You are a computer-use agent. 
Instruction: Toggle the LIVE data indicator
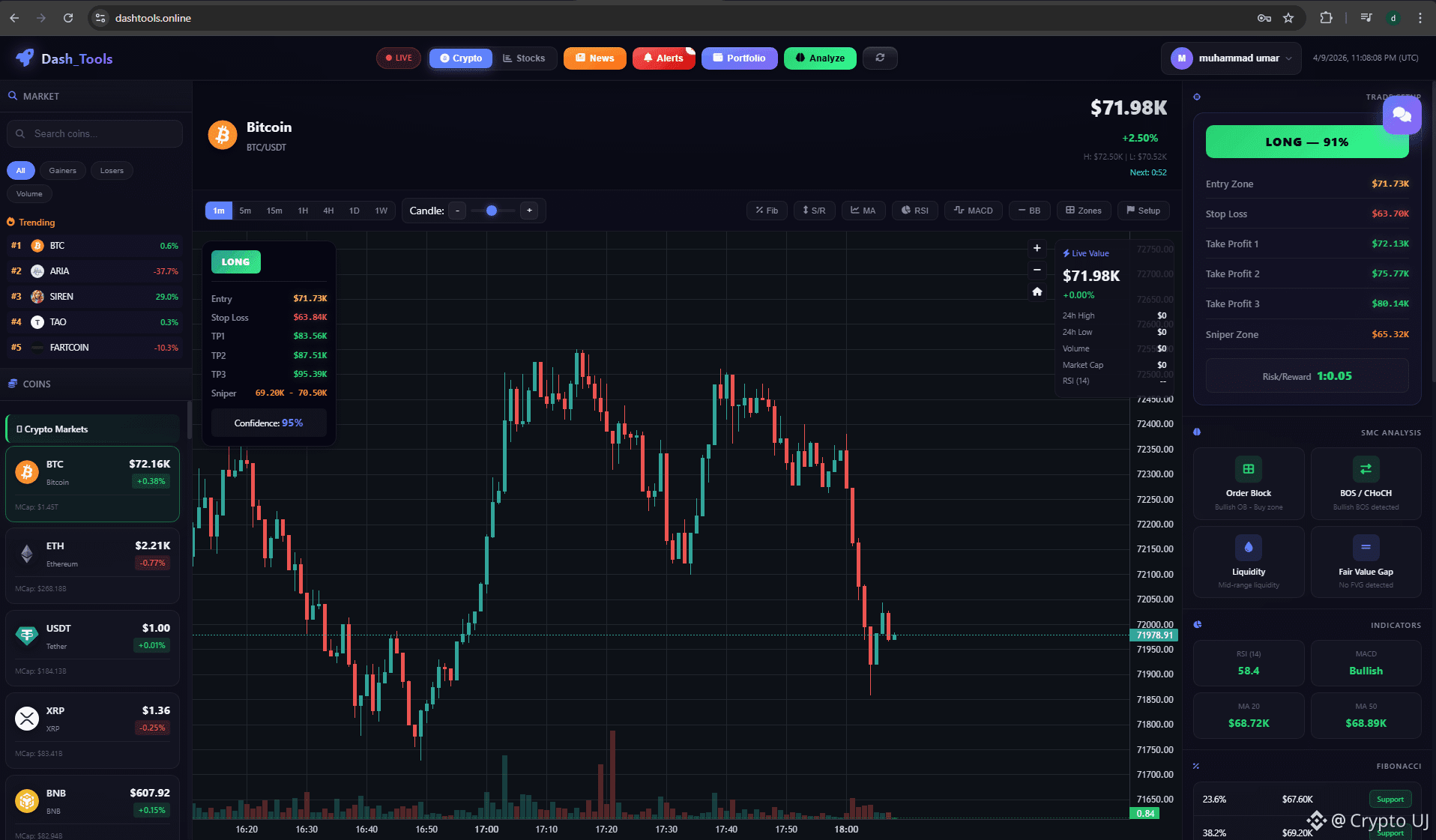click(x=399, y=58)
